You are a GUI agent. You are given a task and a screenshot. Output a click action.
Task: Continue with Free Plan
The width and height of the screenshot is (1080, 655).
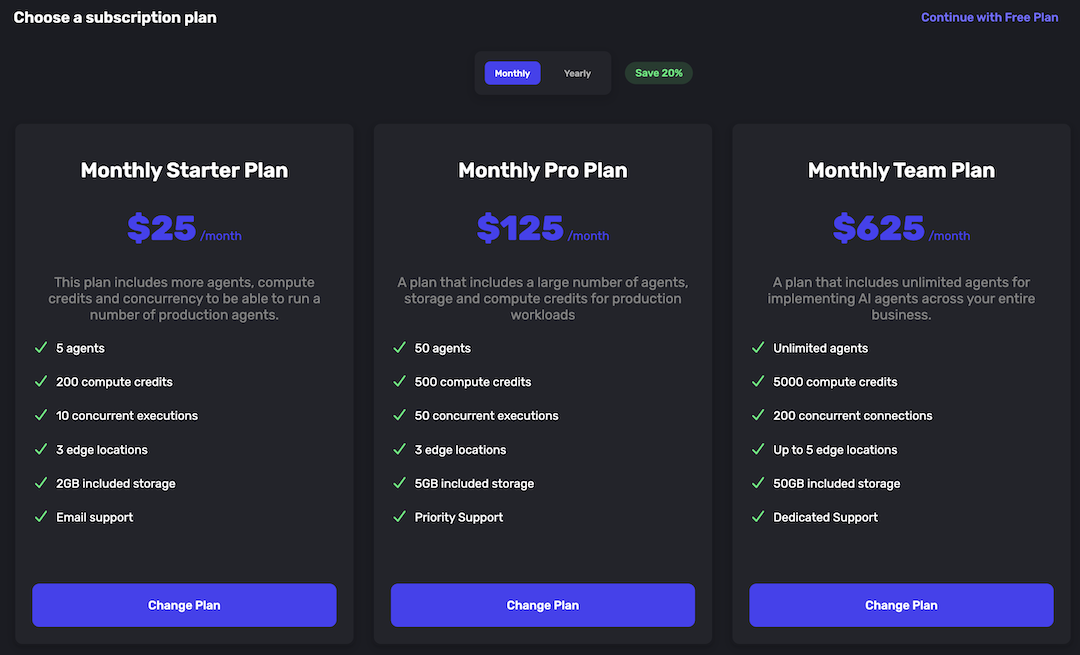989,17
